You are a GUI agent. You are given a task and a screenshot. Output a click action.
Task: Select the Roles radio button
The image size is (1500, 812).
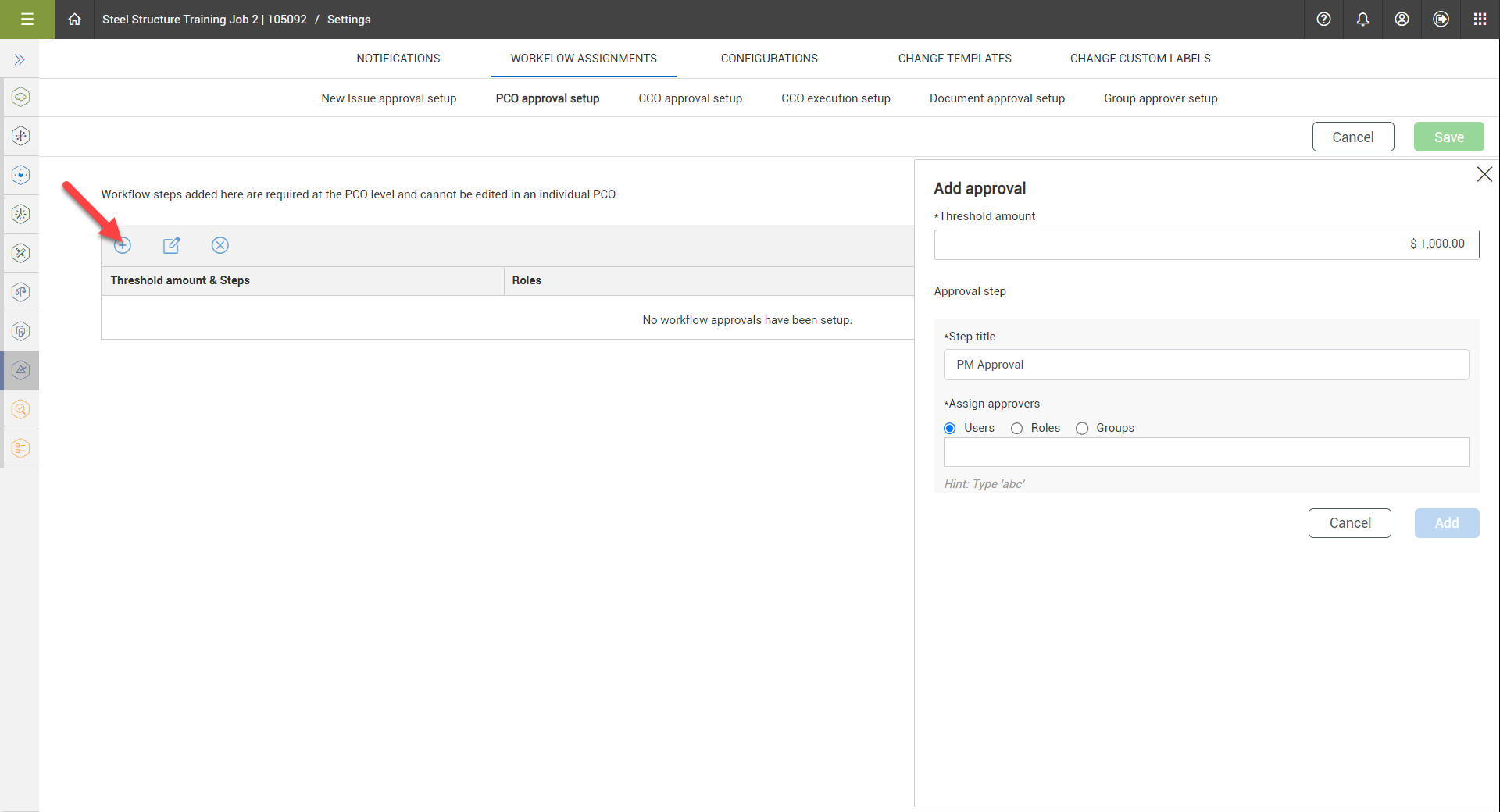point(1016,428)
